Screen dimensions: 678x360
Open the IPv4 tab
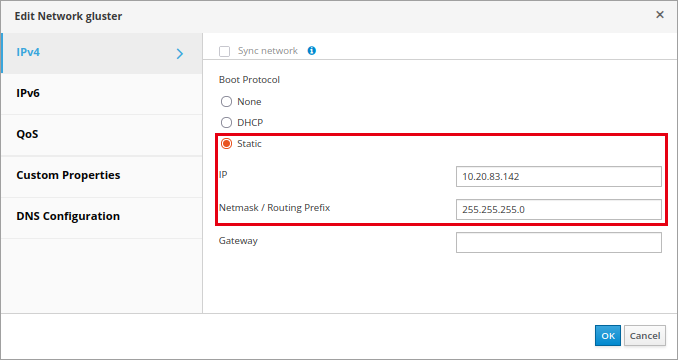coord(102,53)
